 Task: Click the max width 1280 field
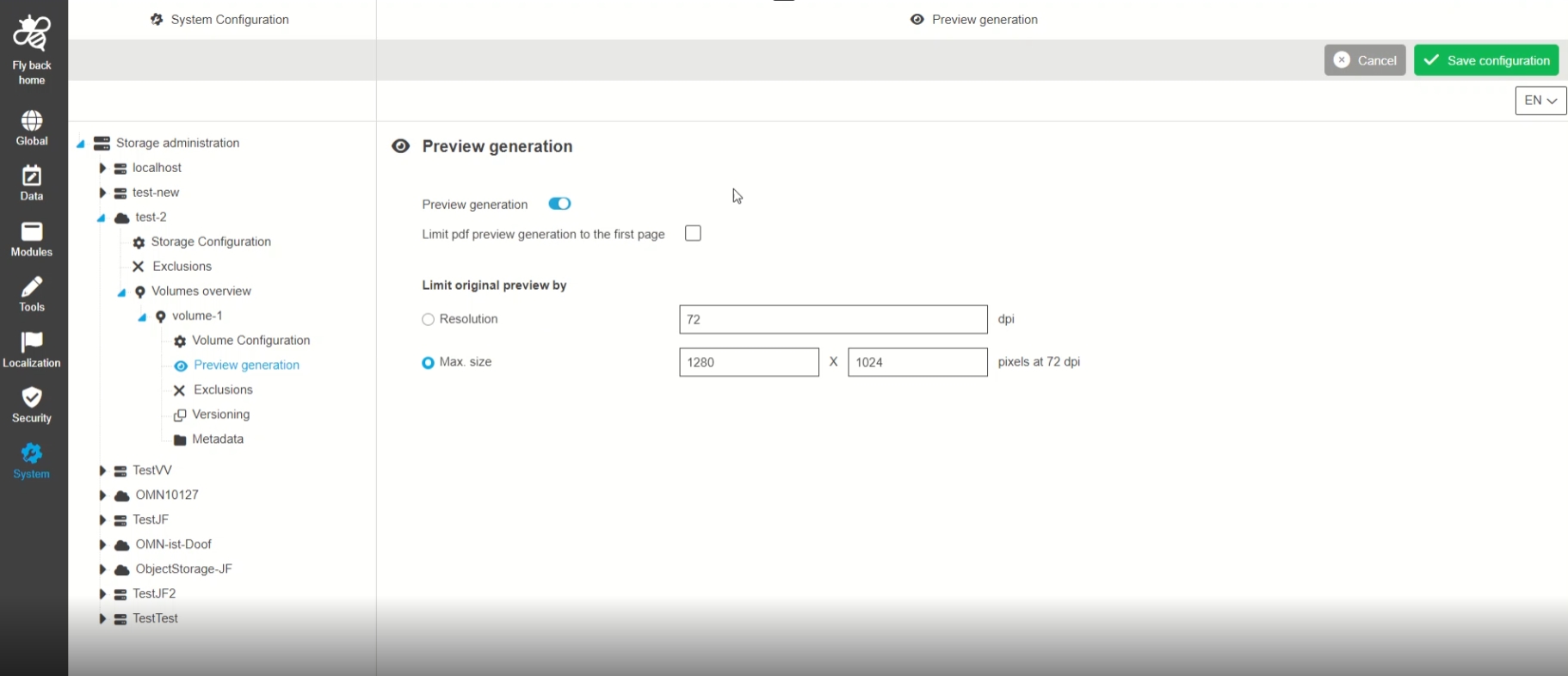(x=748, y=362)
